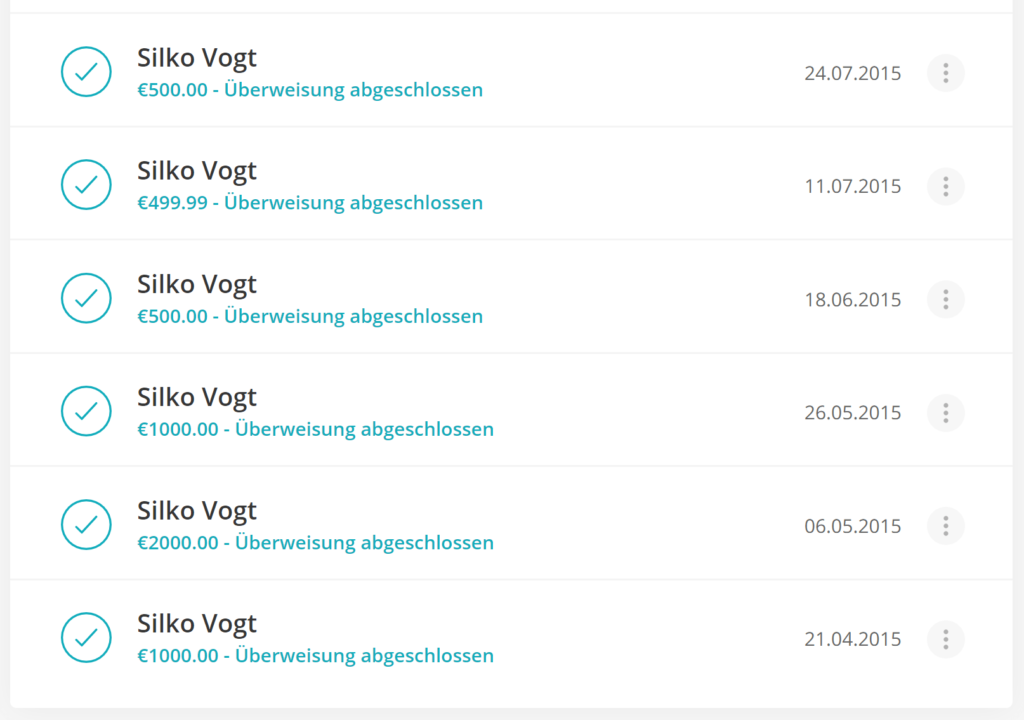This screenshot has width=1024, height=720.
Task: Open €500.00 status text dated 18.06.2015
Action: (x=310, y=316)
